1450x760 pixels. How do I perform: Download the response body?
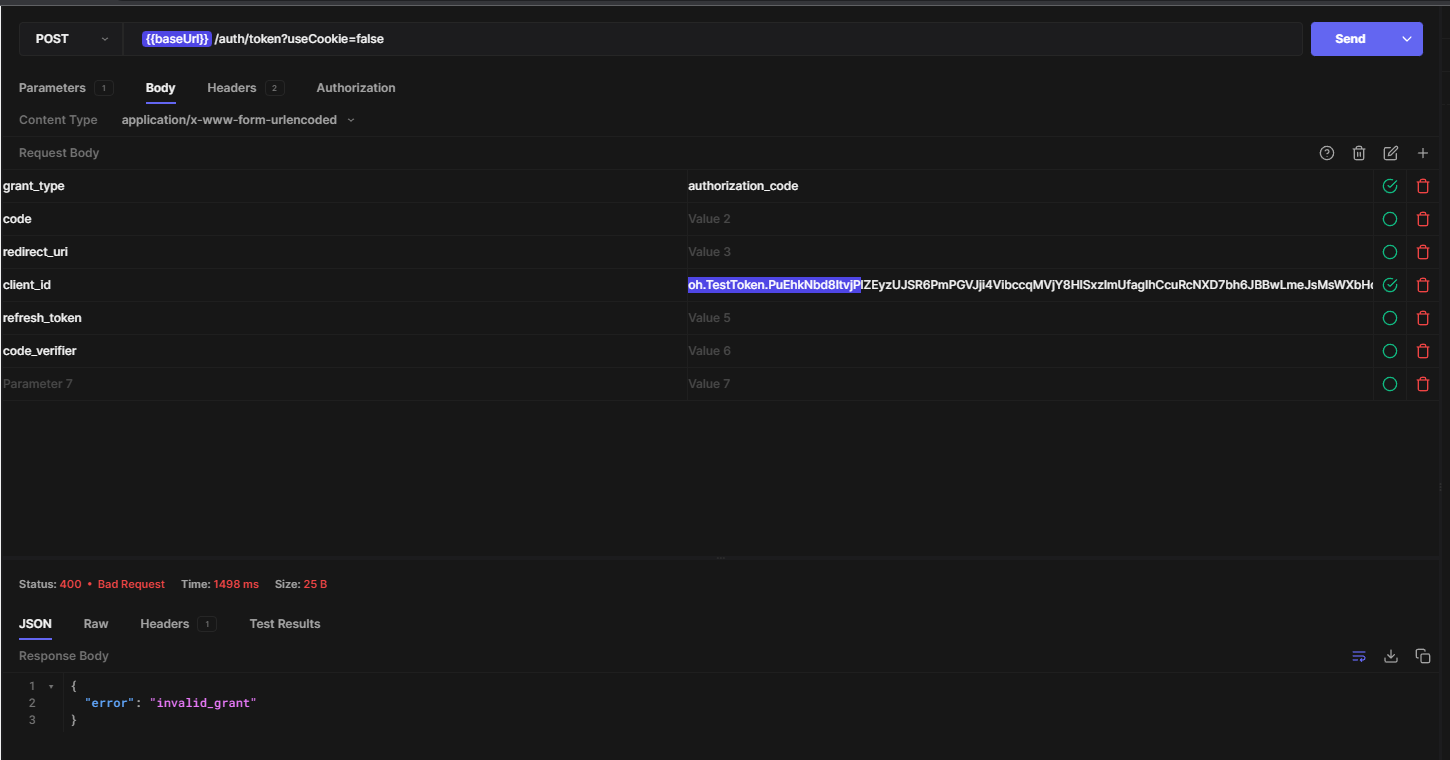click(1391, 656)
